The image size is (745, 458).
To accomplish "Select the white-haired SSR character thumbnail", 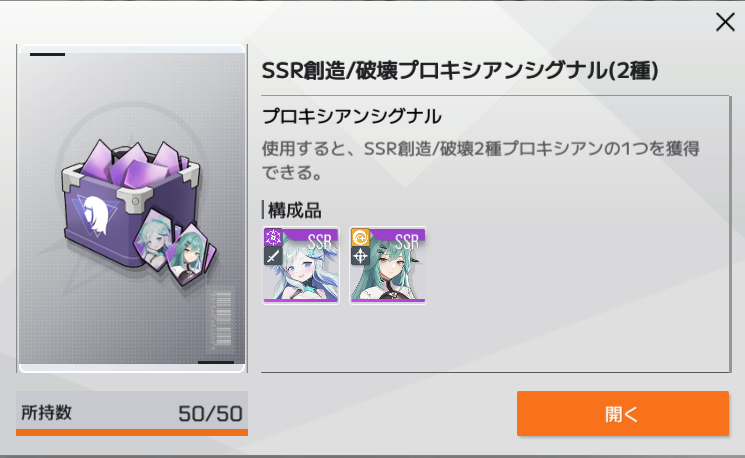I will 301,265.
